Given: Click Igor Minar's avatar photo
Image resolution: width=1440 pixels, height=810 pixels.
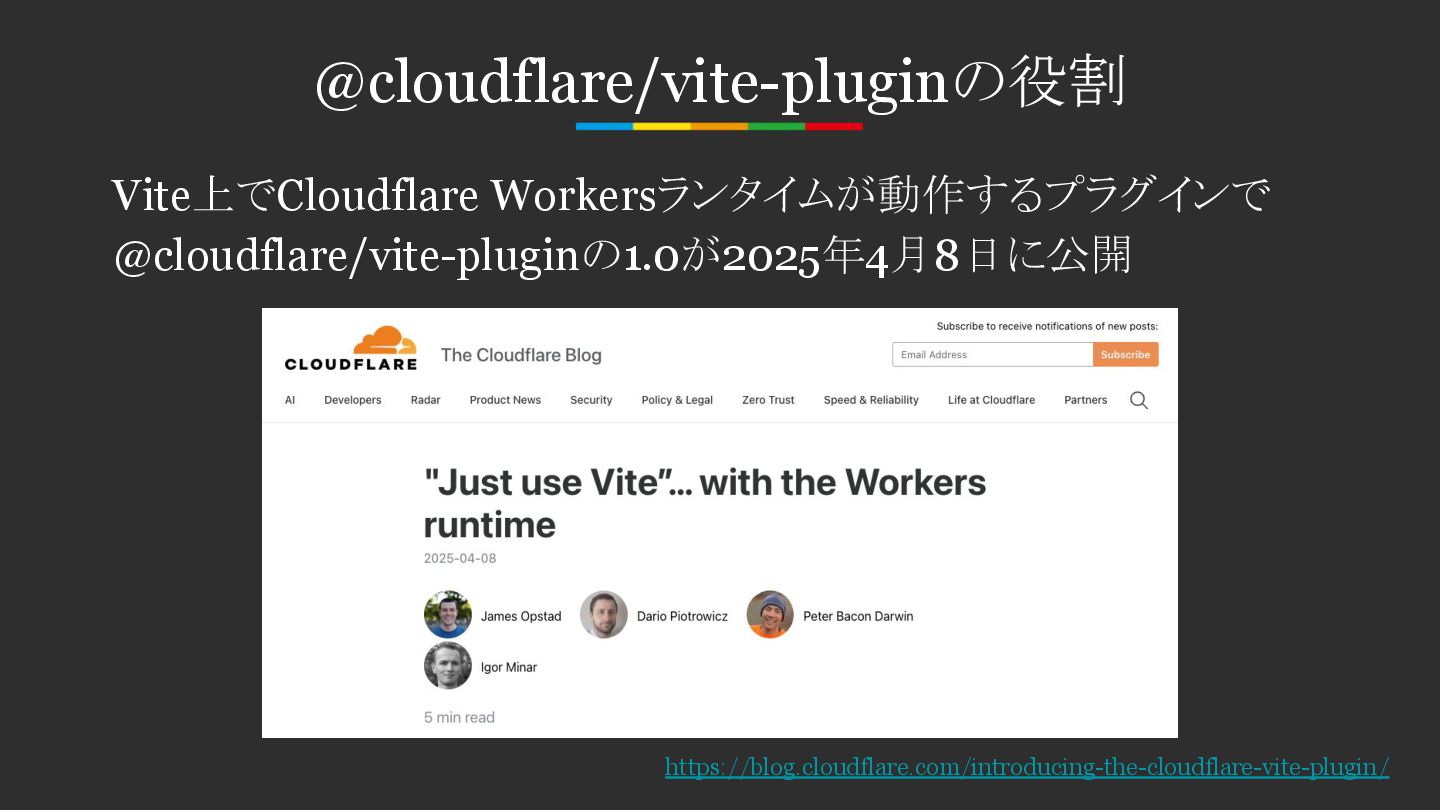Looking at the screenshot, I should (448, 666).
